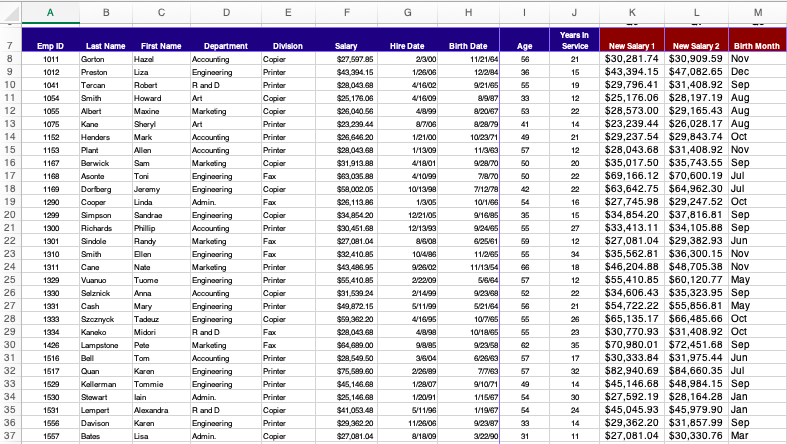This screenshot has width=787, height=444.
Task: Select column K header
Action: tap(632, 13)
